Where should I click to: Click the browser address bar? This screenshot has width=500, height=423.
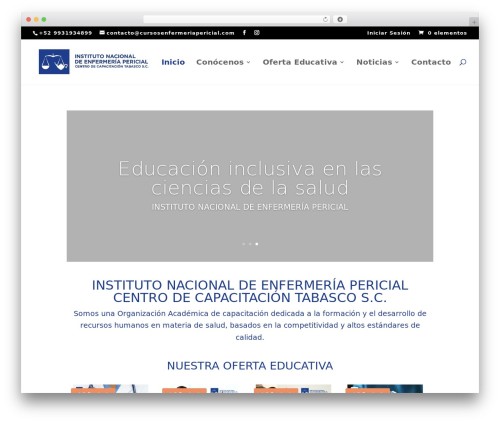237,20
